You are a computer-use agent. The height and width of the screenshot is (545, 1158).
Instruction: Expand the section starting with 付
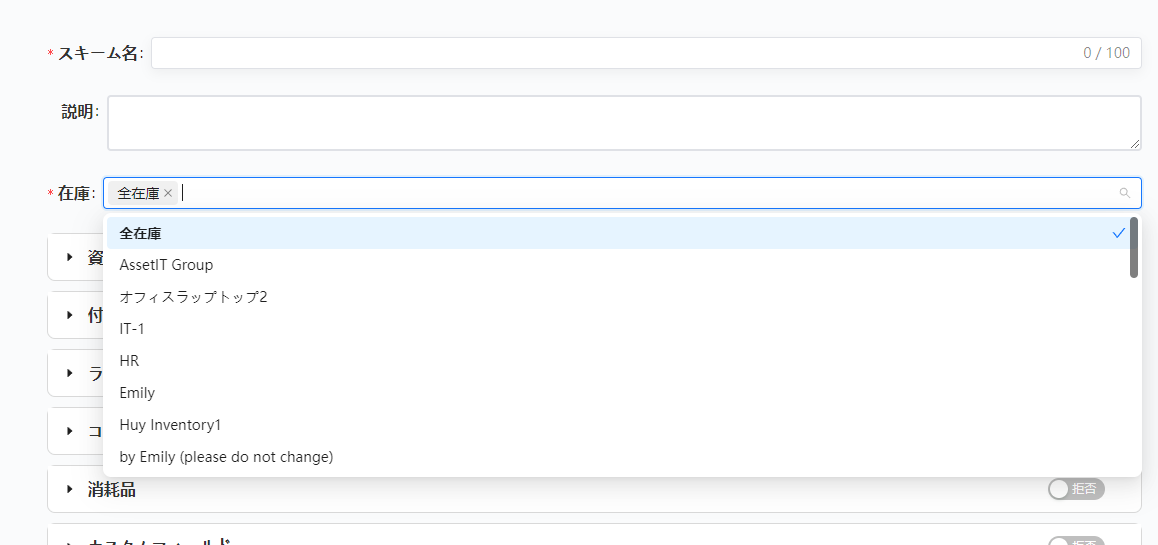pos(70,315)
